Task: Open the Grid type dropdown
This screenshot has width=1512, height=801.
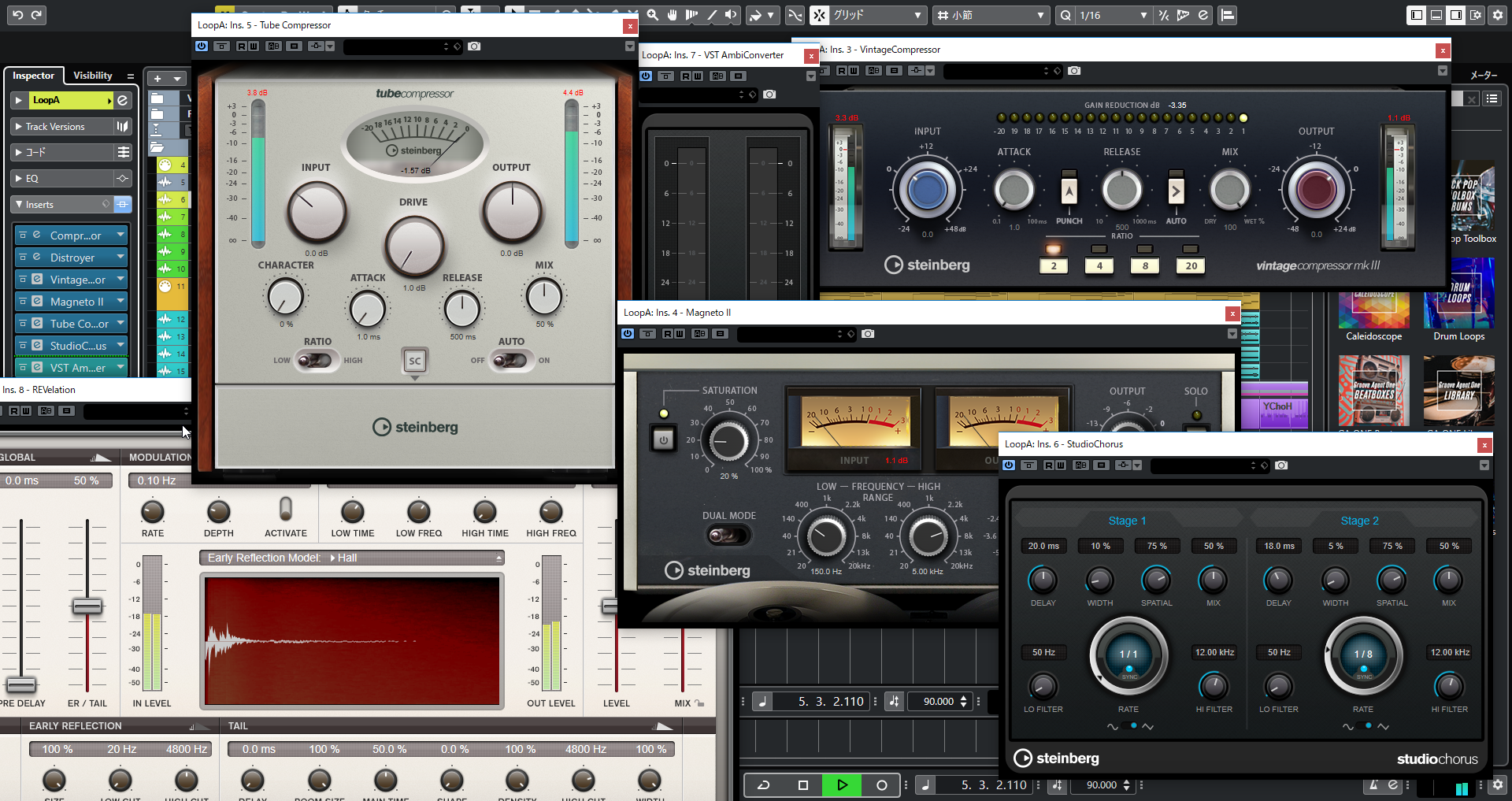Action: coord(991,15)
